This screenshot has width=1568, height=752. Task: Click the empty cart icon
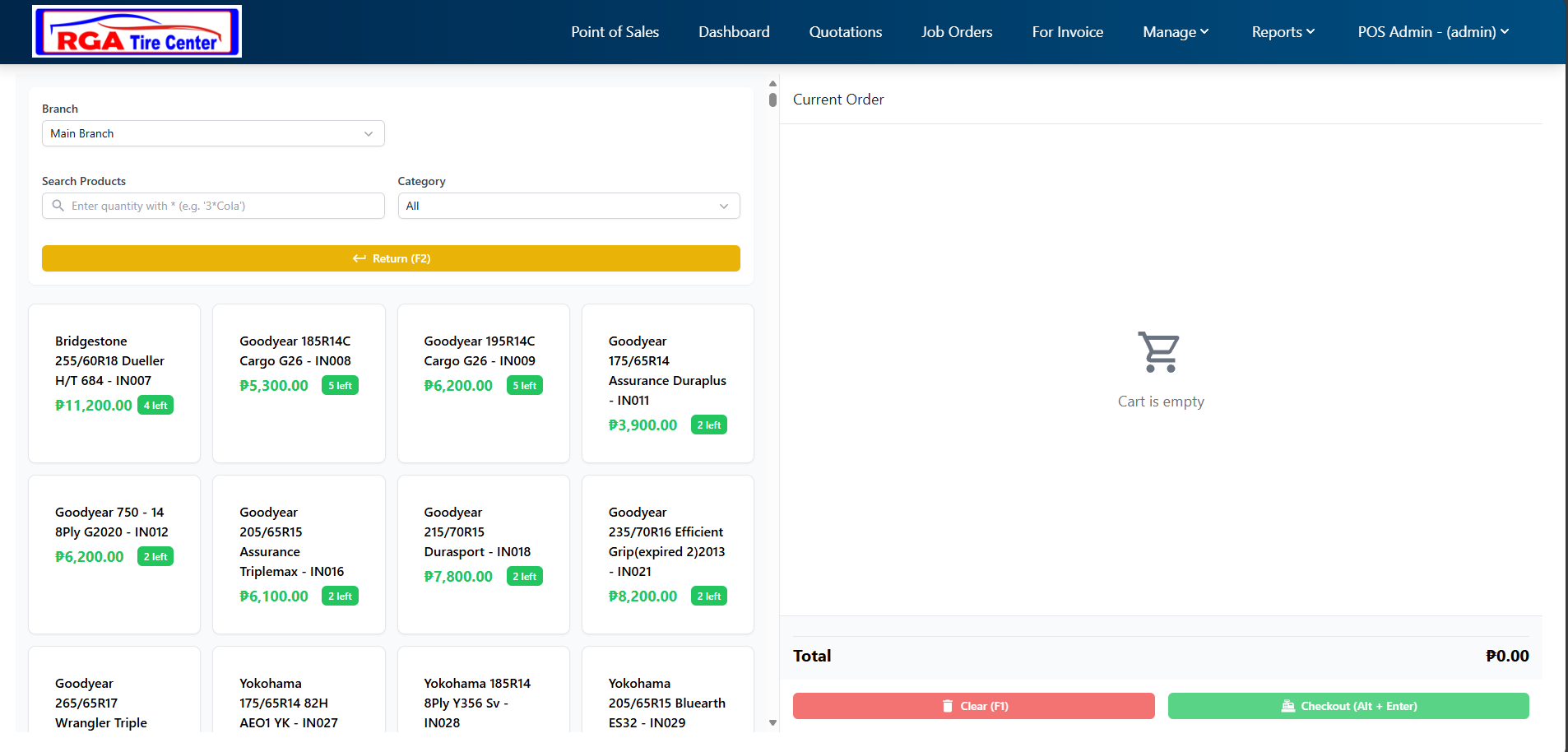tap(1159, 352)
